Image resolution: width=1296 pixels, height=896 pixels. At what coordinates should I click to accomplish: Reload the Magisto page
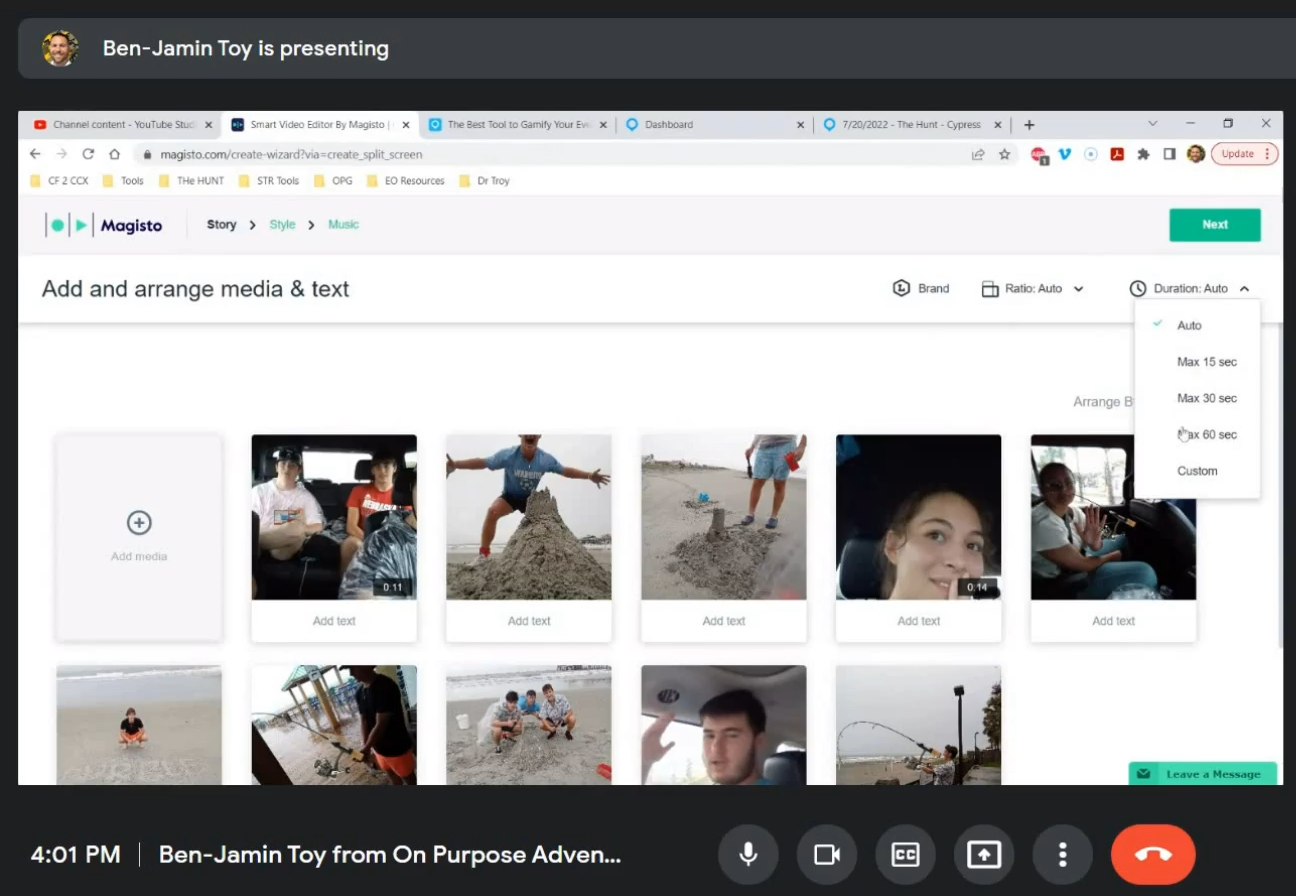(x=88, y=154)
